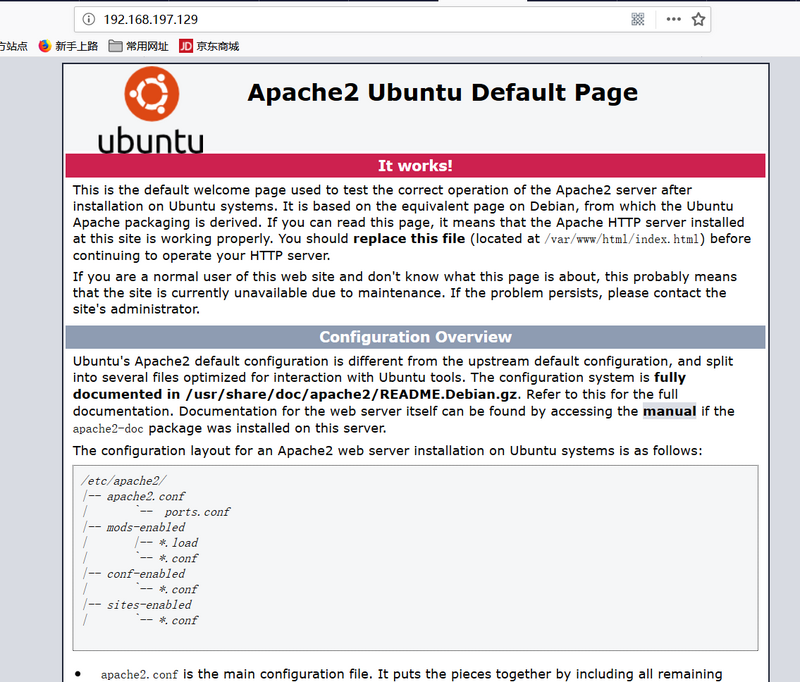Click the conf-enabled entry in layout tree
The height and width of the screenshot is (682, 800).
[x=146, y=574]
